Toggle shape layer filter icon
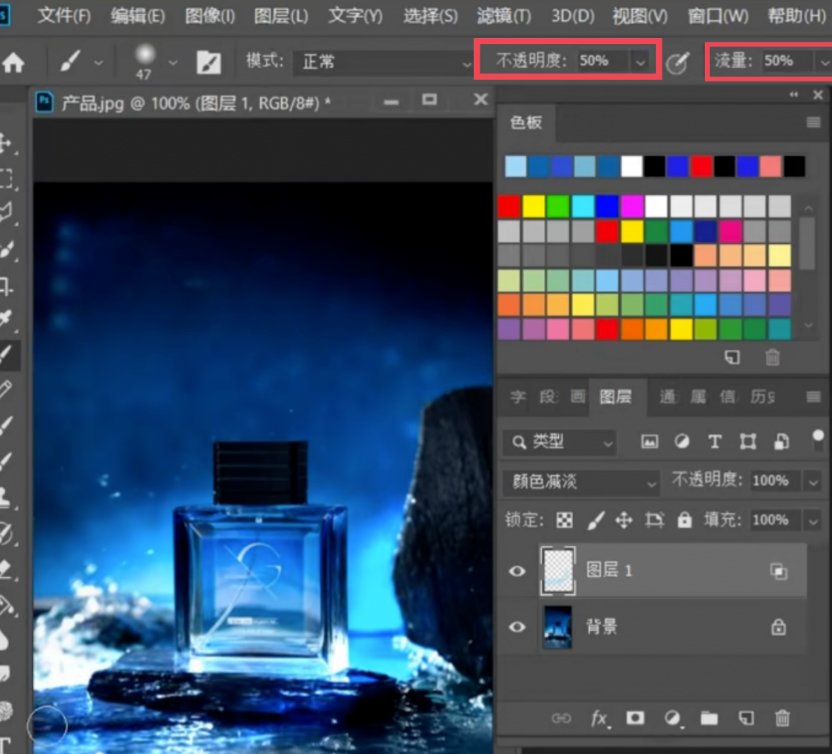The image size is (832, 754). click(x=748, y=441)
